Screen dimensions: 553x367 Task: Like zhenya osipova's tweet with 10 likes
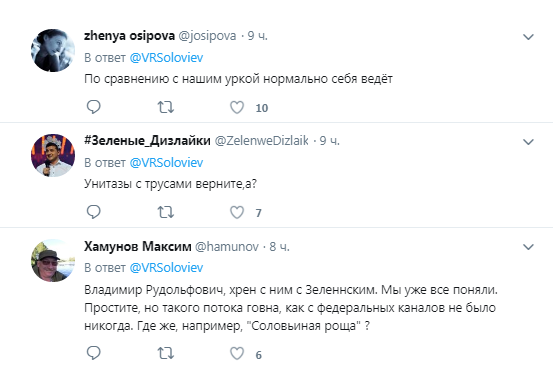(237, 107)
